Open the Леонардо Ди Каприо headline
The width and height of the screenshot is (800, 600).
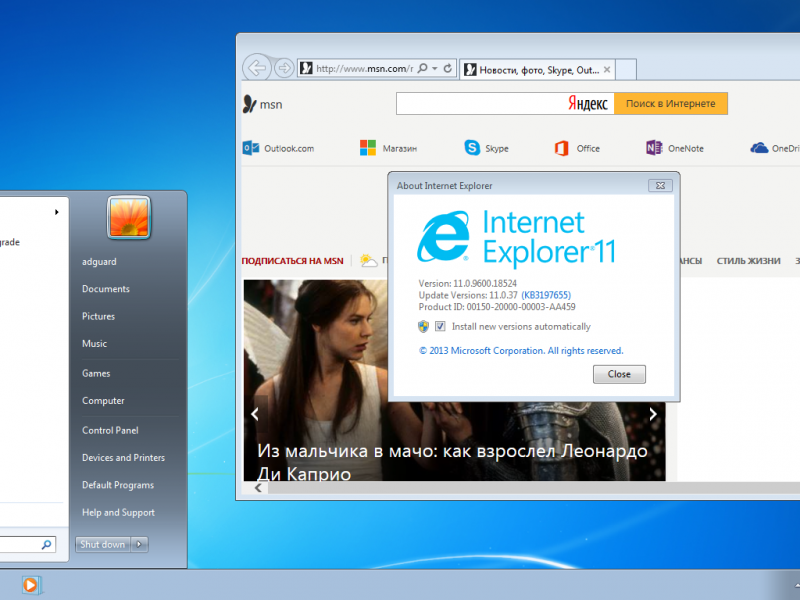(x=452, y=462)
